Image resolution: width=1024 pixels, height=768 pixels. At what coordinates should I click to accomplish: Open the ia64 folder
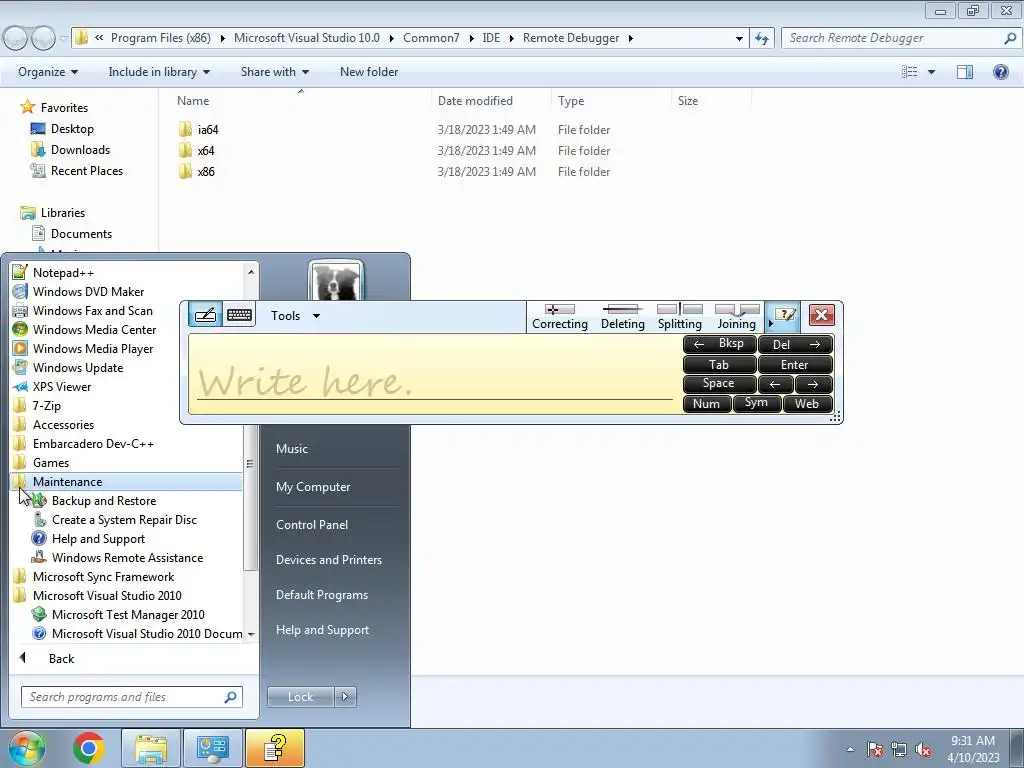[208, 129]
